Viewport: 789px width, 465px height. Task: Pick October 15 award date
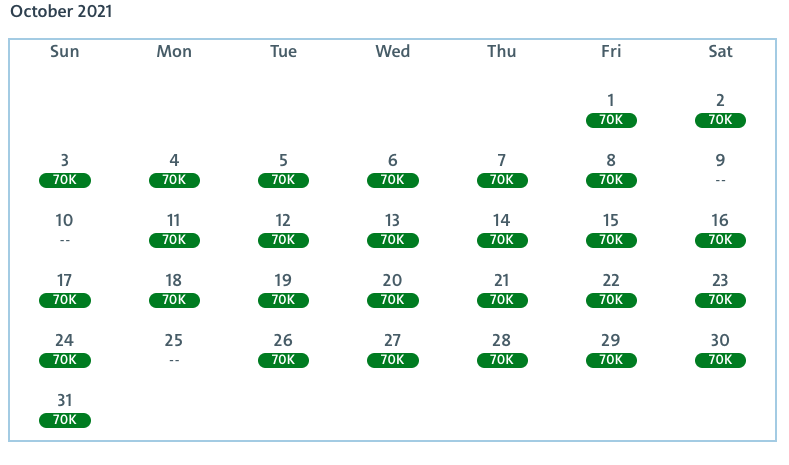(611, 230)
